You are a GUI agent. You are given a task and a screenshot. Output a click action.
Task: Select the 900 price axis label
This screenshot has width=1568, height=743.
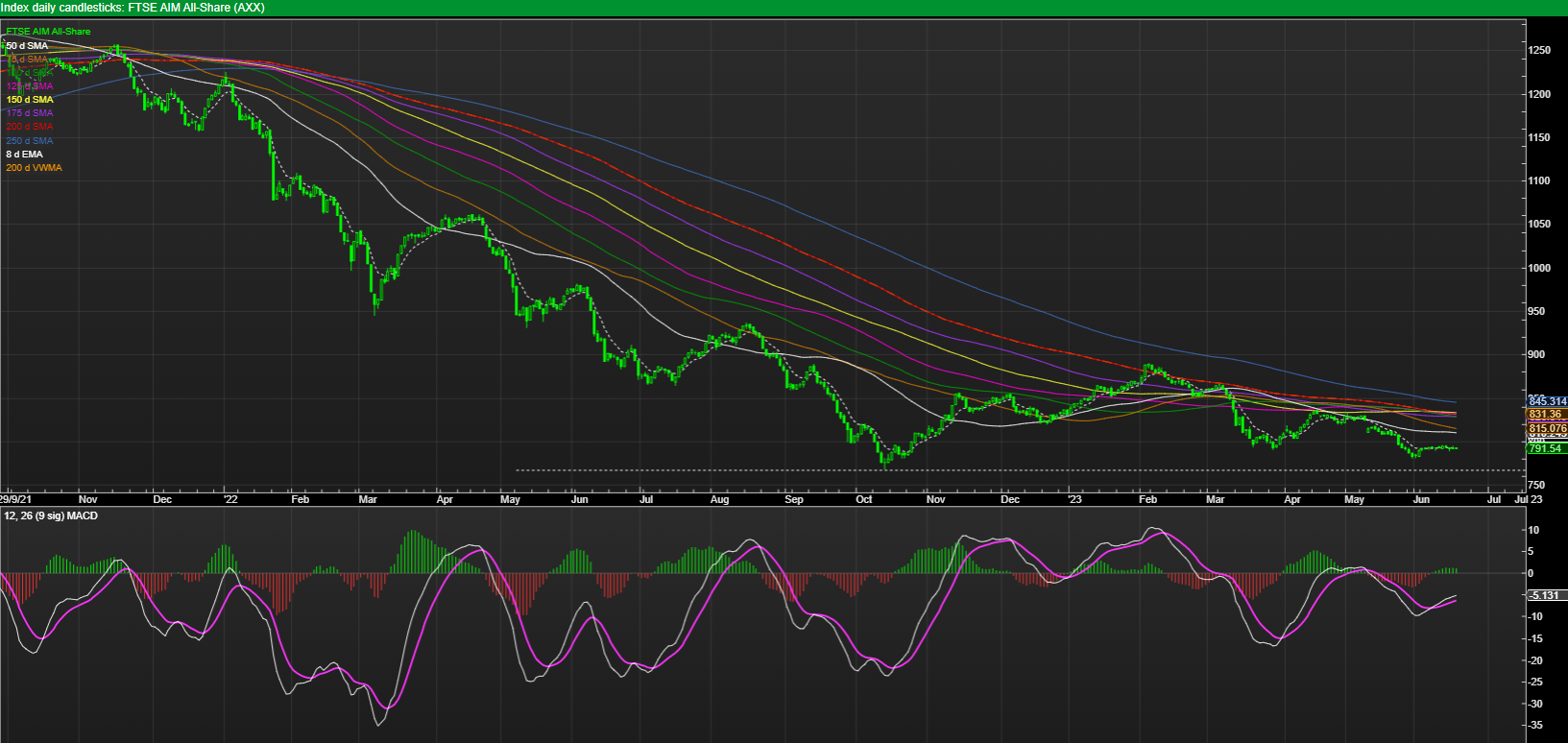[1536, 354]
